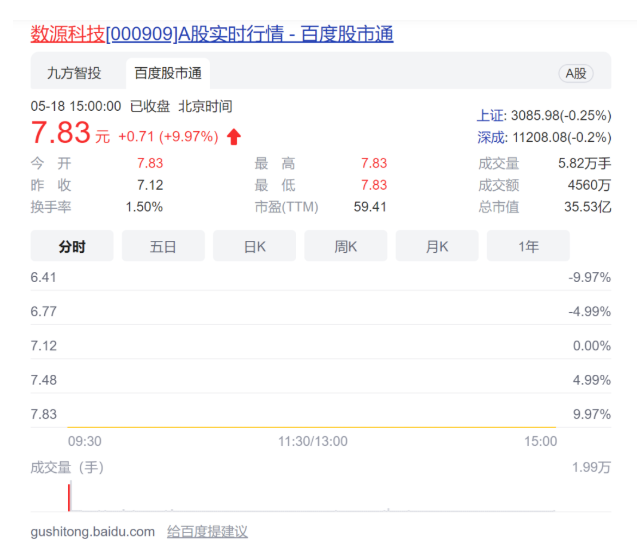Screen dimensions: 637x546
Task: Switch chart to 五日 view
Action: 163,246
